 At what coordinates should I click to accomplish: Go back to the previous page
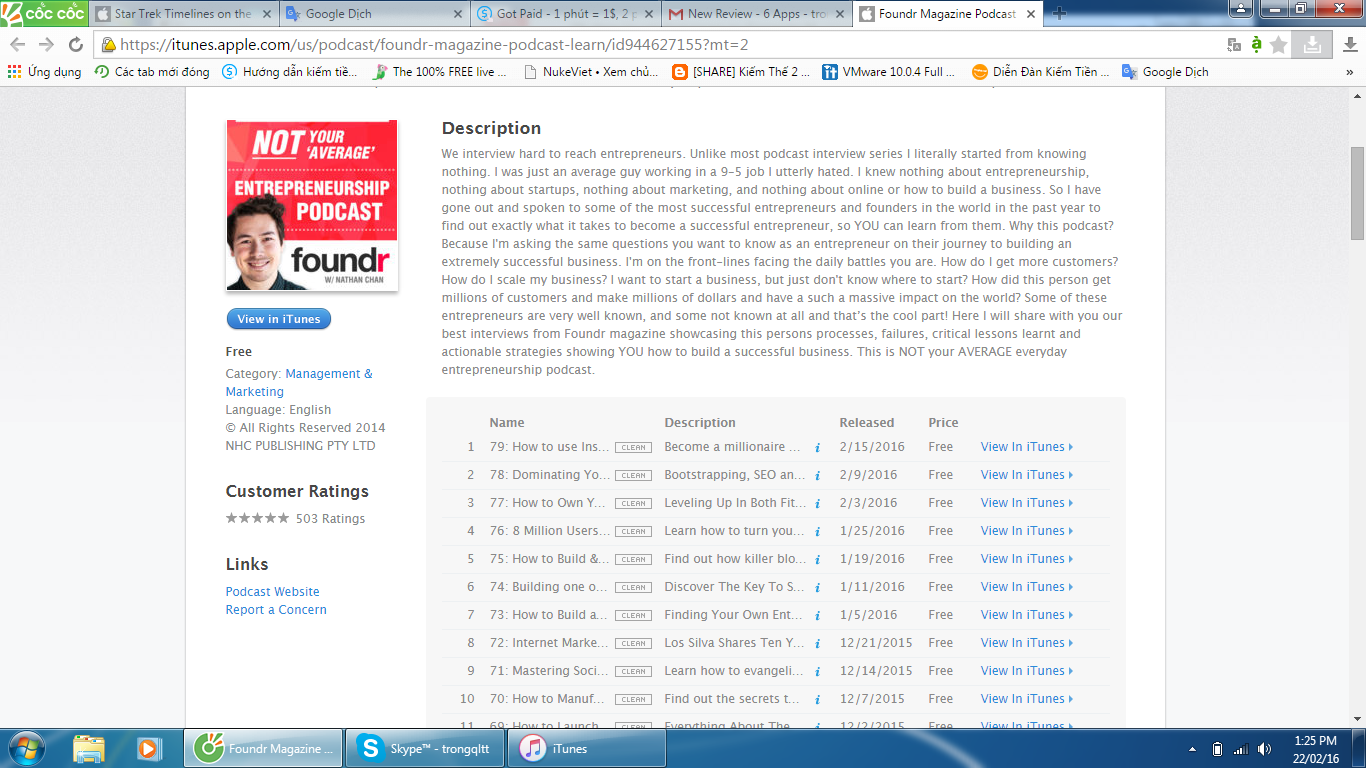tap(17, 45)
